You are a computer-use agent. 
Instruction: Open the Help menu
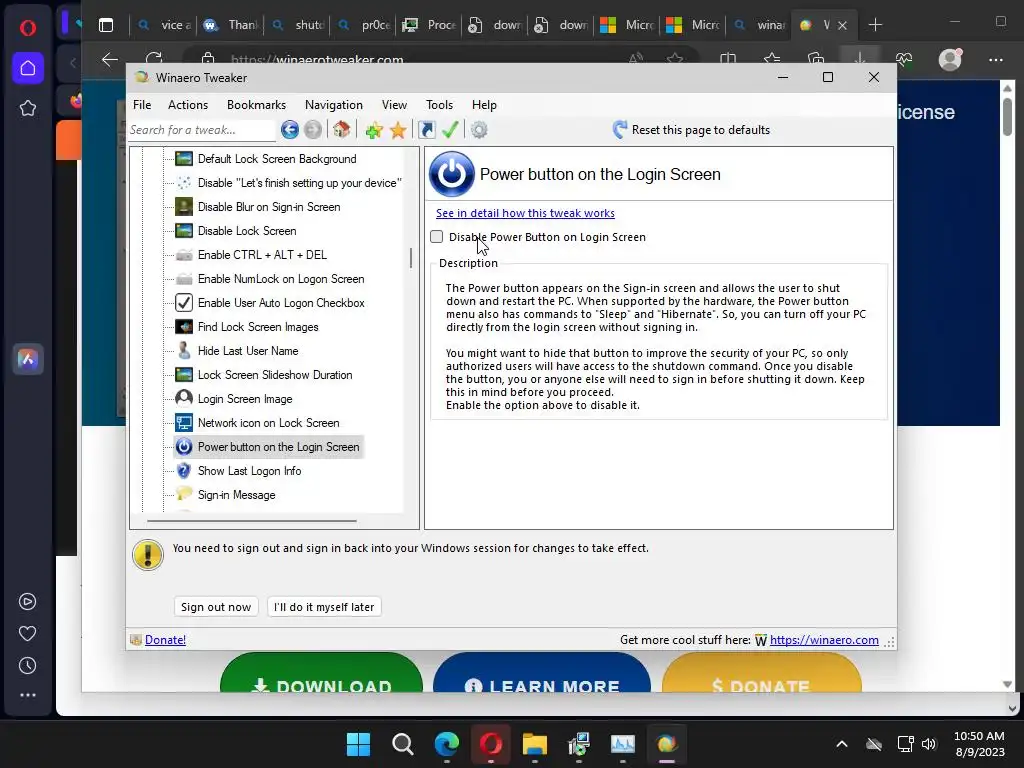click(485, 105)
